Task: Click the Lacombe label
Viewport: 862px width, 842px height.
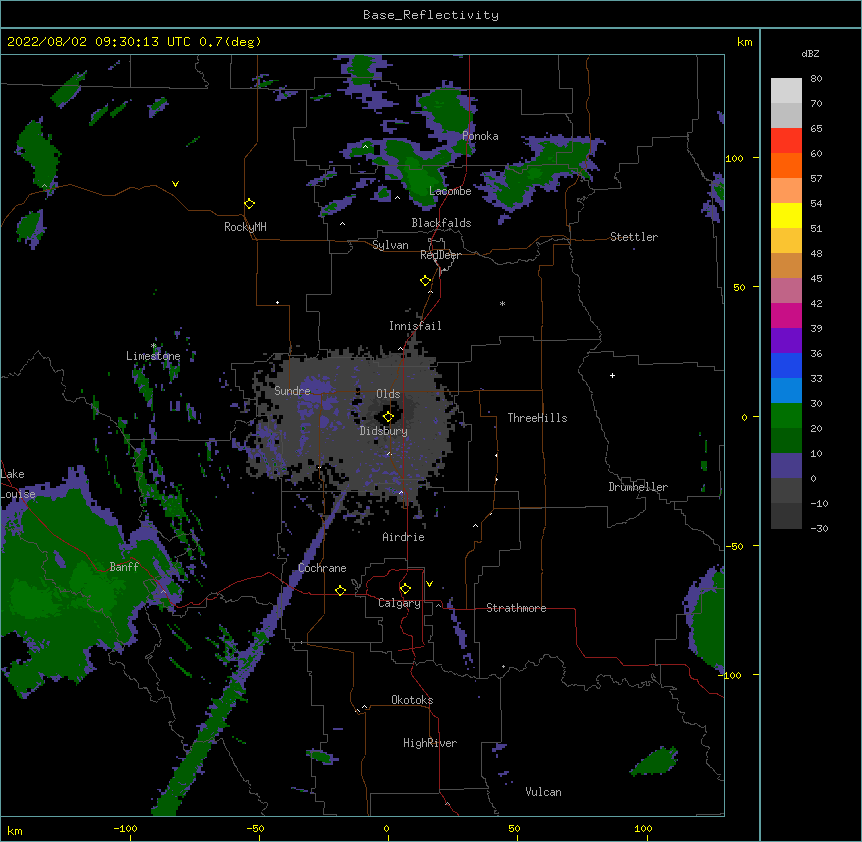Action: [x=450, y=191]
